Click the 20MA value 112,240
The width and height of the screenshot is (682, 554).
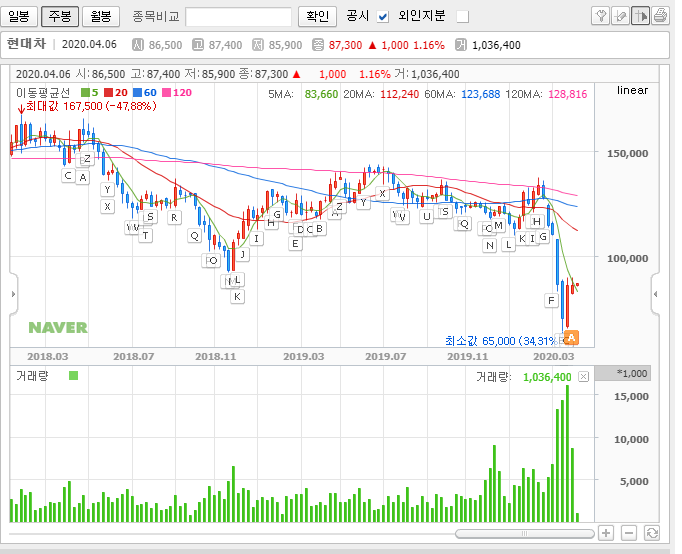(400, 94)
